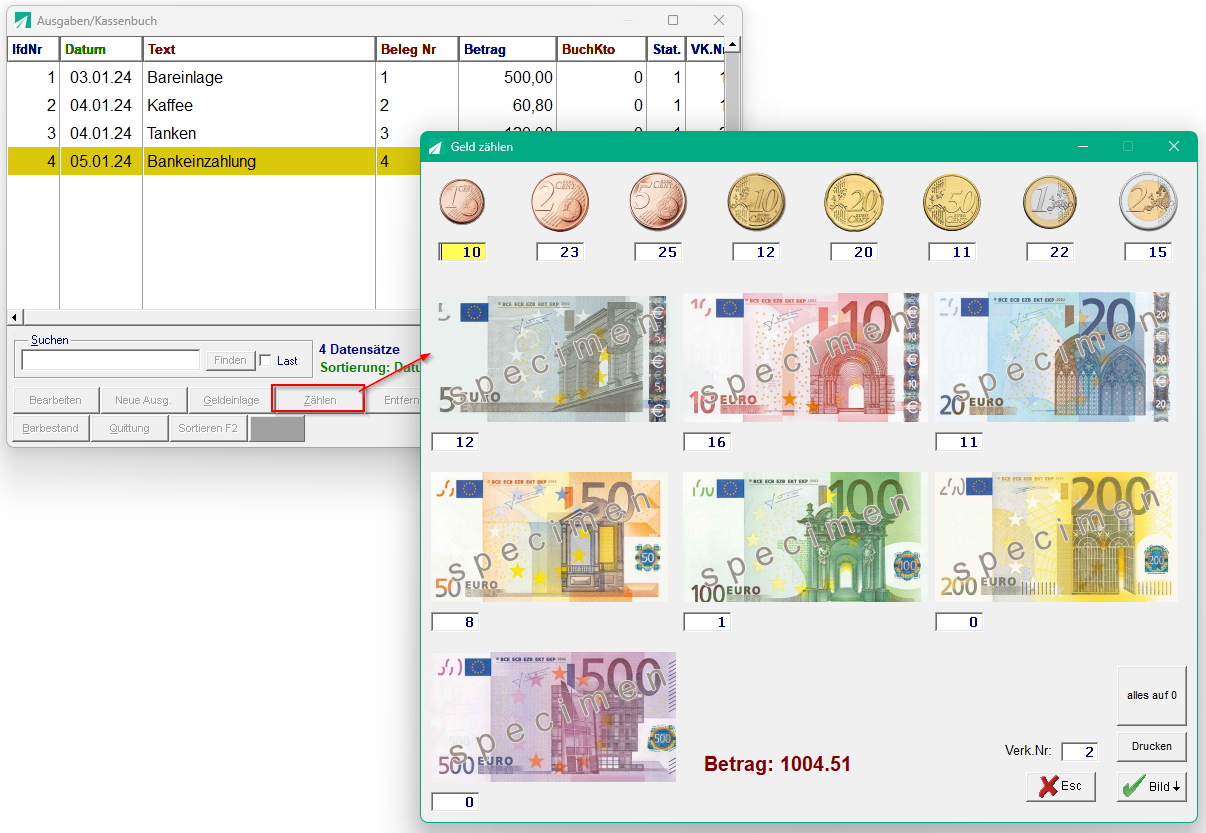Viewport: 1206px width, 833px height.
Task: Click the Barbestand button
Action: (x=50, y=428)
